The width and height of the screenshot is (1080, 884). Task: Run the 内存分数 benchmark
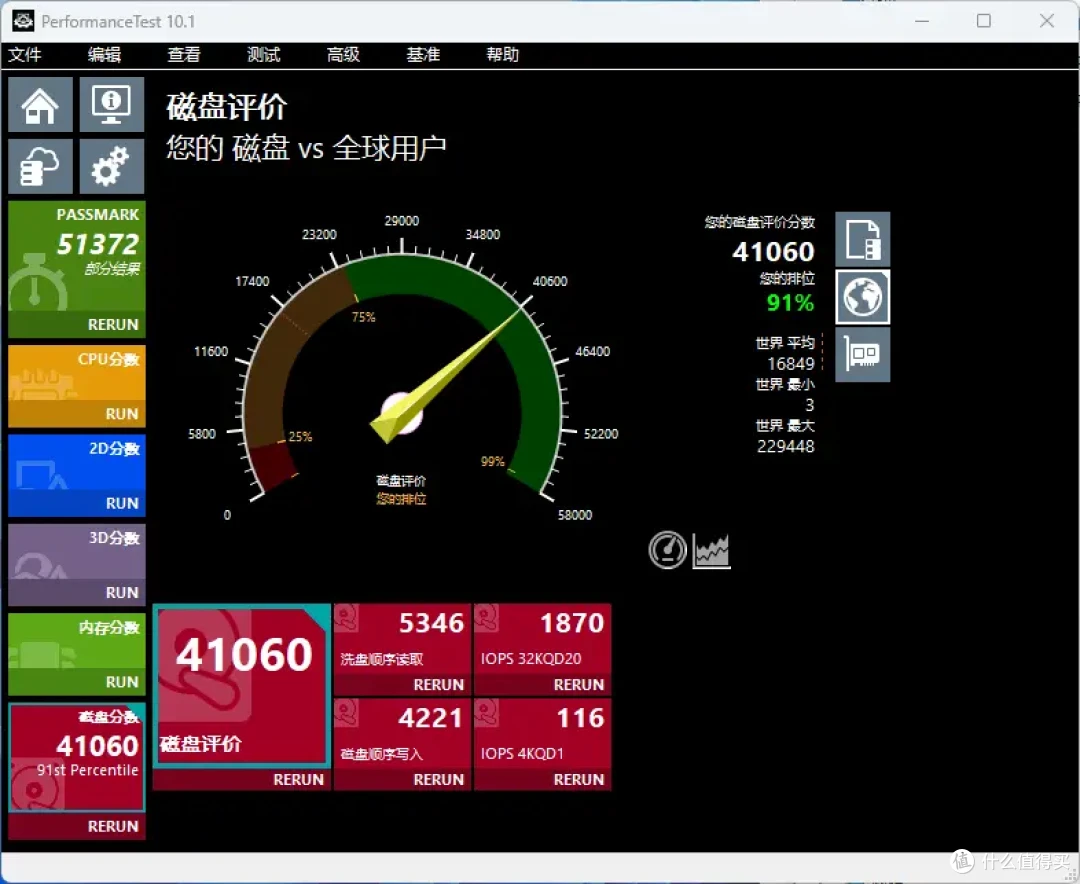(x=122, y=681)
